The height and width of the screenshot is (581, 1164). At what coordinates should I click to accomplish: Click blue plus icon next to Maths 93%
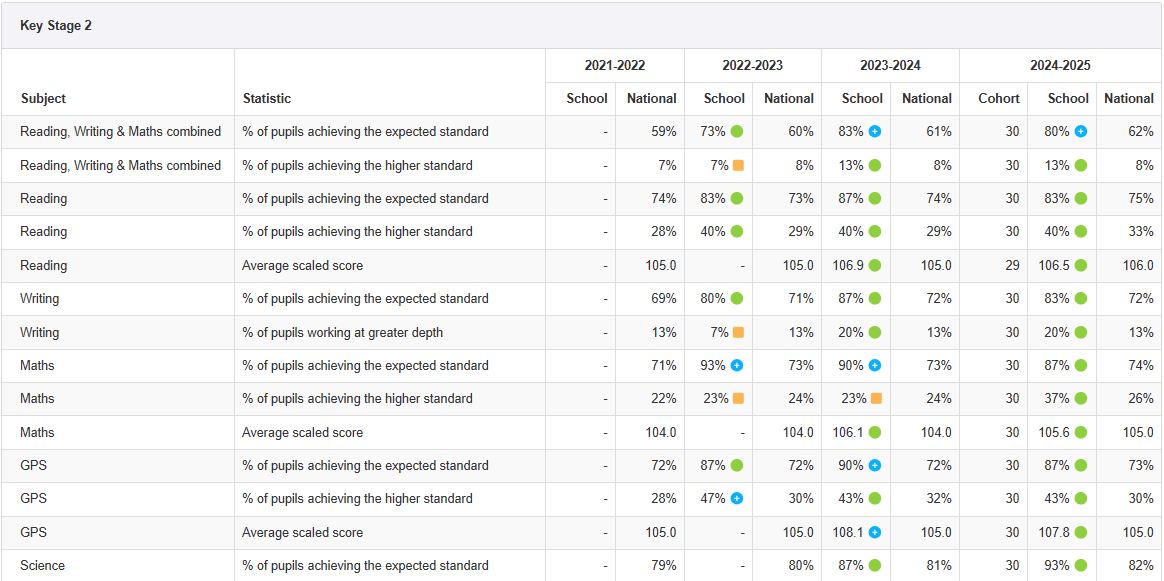737,365
